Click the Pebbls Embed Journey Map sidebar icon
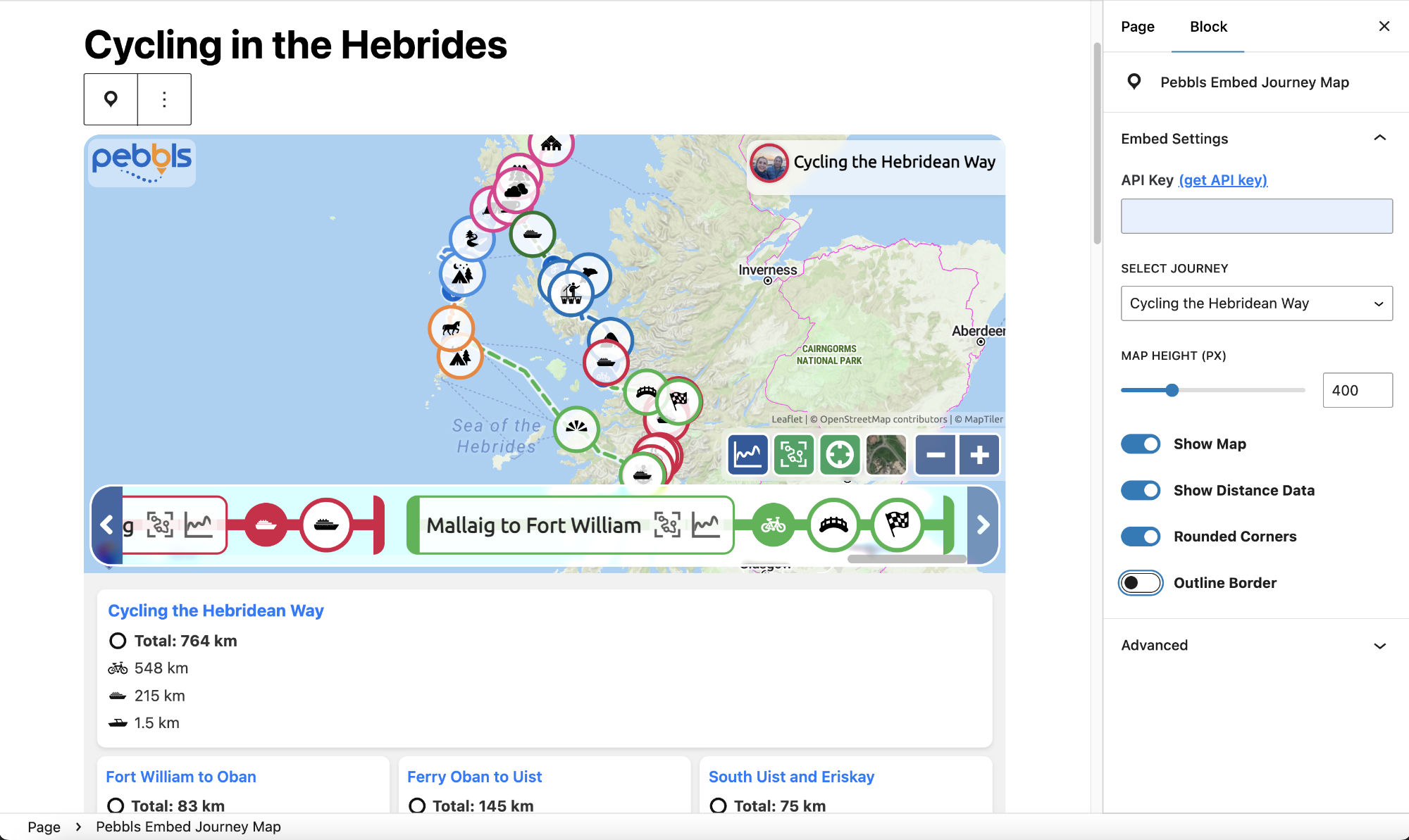This screenshot has height=840, width=1409. point(1134,82)
